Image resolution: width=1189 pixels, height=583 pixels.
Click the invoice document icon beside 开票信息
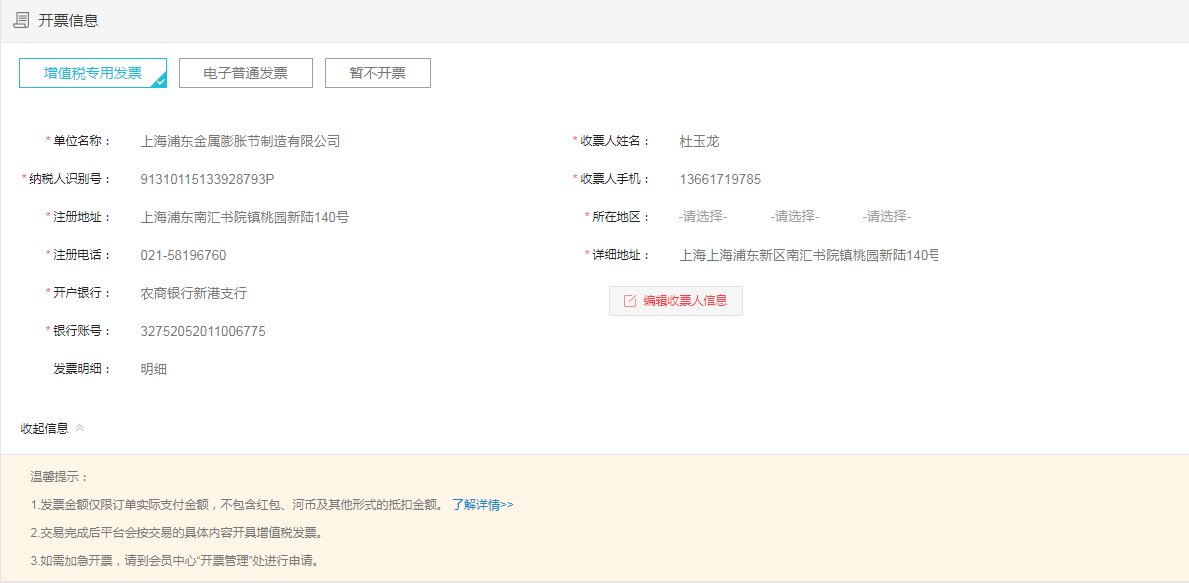21,20
